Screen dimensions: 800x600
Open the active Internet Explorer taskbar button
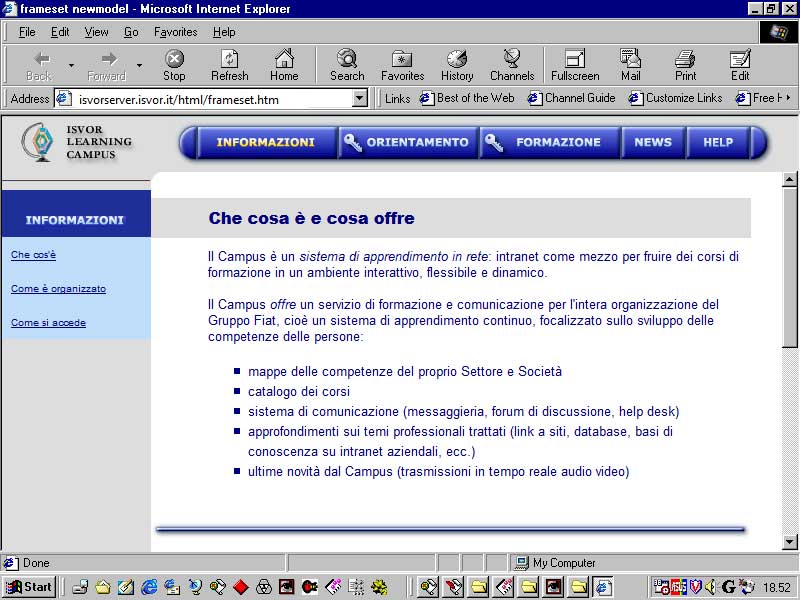click(x=604, y=587)
